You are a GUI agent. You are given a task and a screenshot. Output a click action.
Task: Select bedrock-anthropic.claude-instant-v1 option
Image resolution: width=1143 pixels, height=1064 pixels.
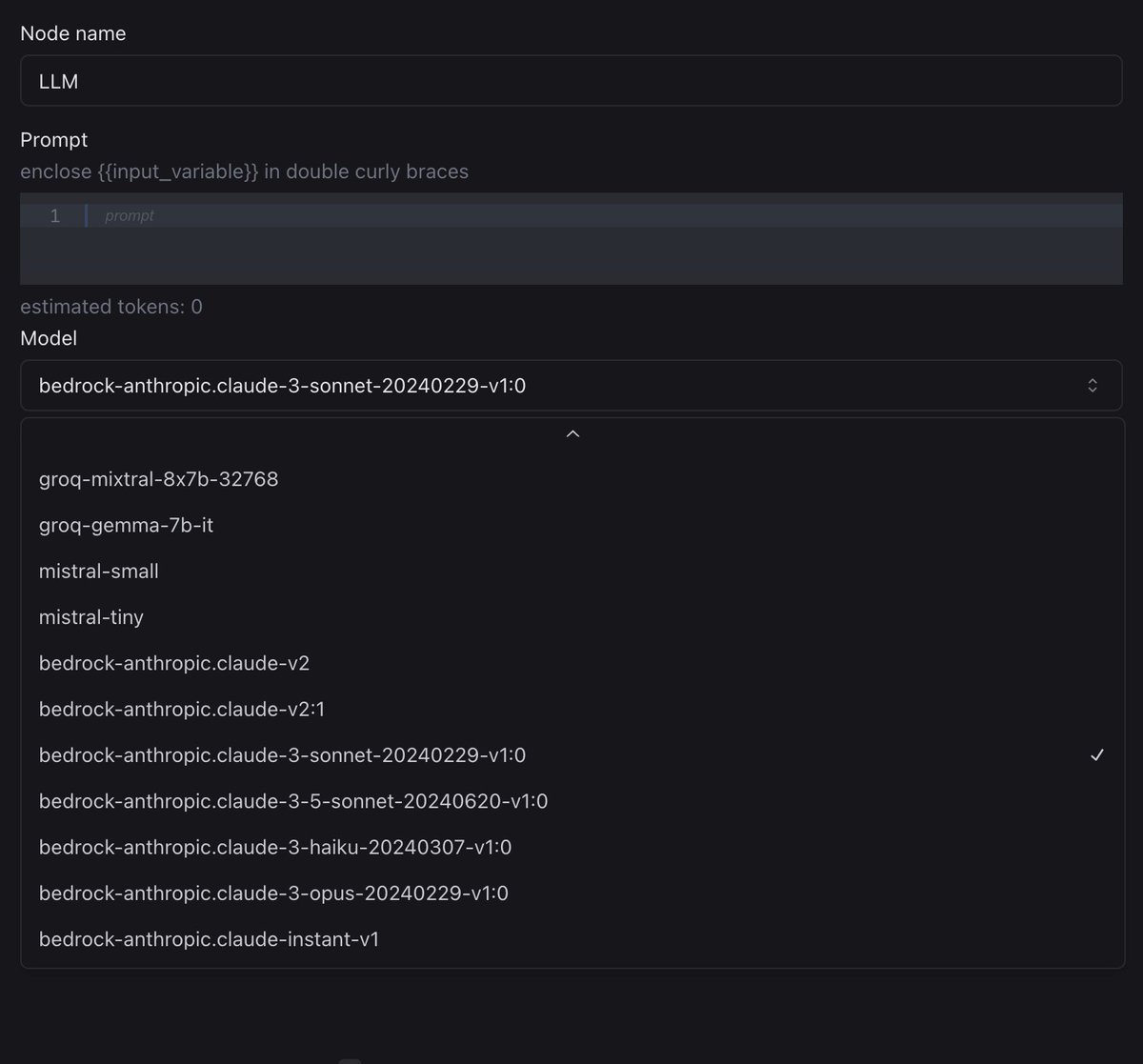tap(572, 939)
